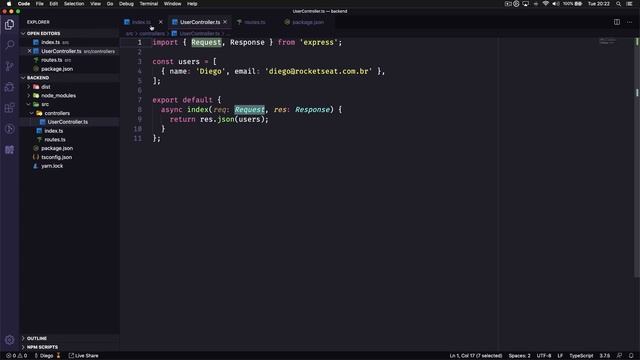The image size is (640, 360).
Task: Select UserController.ts in the file tree
Action: (70, 122)
